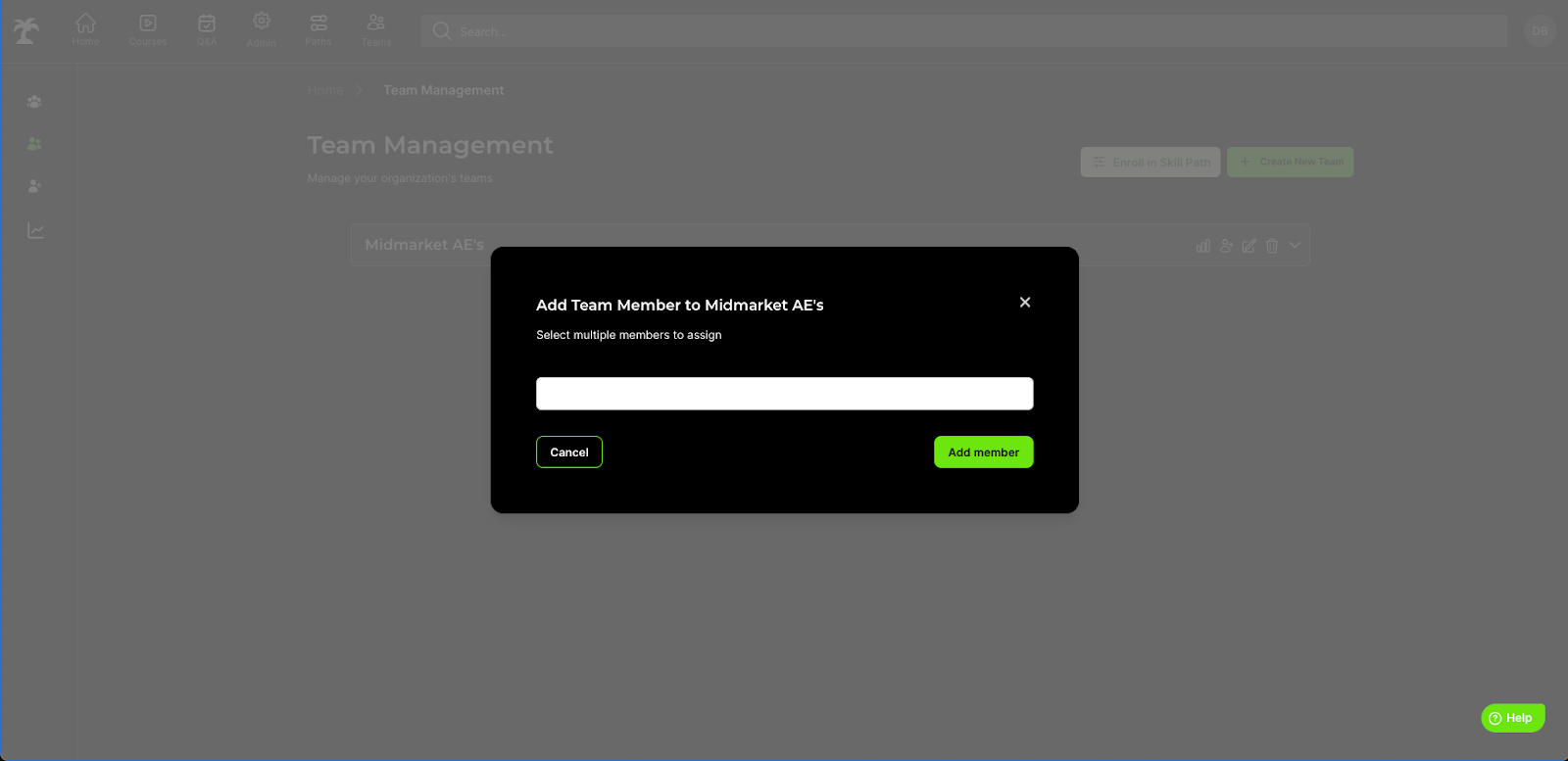The height and width of the screenshot is (761, 1568).
Task: Open the green teams sidebar icon
Action: (34, 143)
